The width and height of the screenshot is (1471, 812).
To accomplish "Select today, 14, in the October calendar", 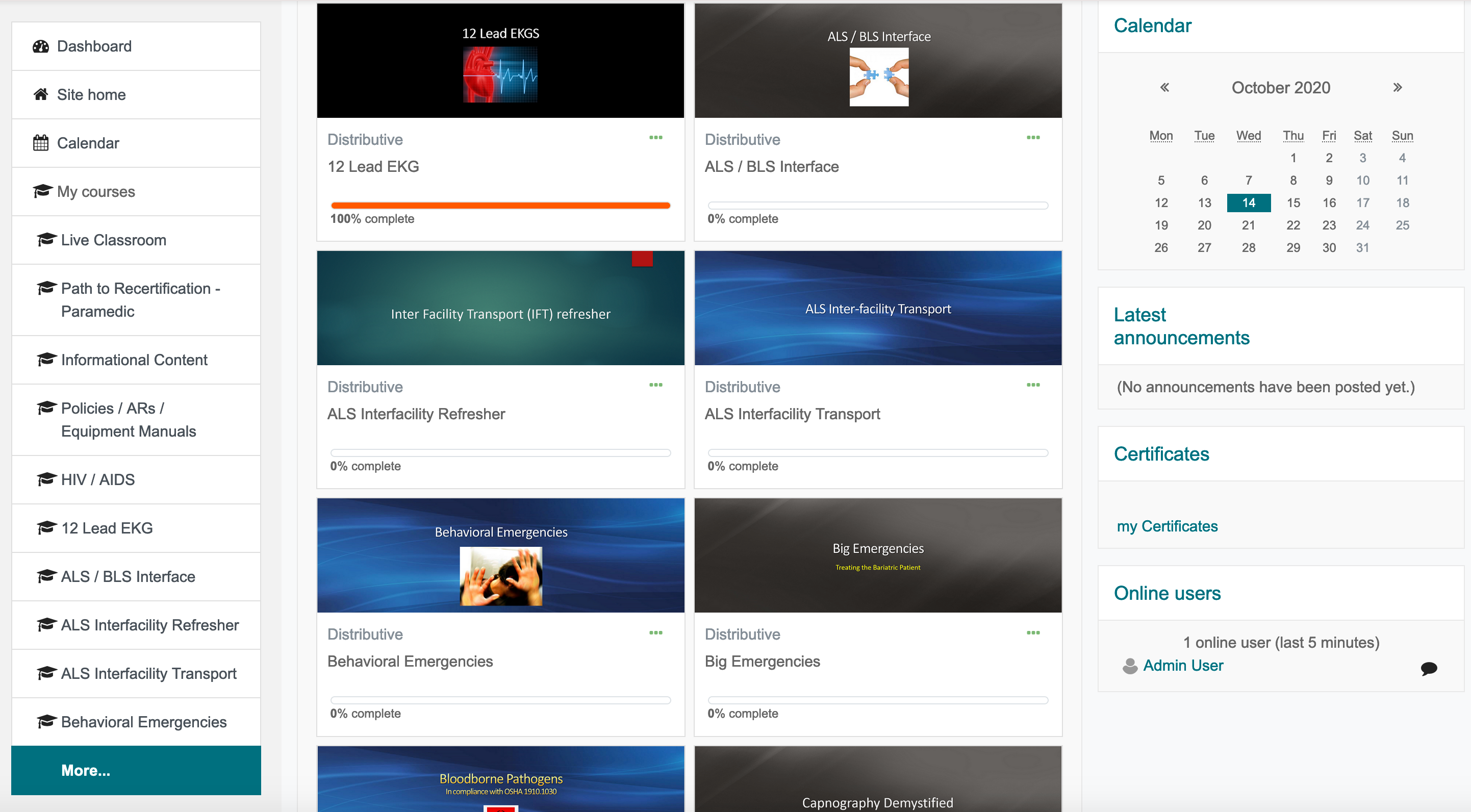I will [x=1248, y=202].
